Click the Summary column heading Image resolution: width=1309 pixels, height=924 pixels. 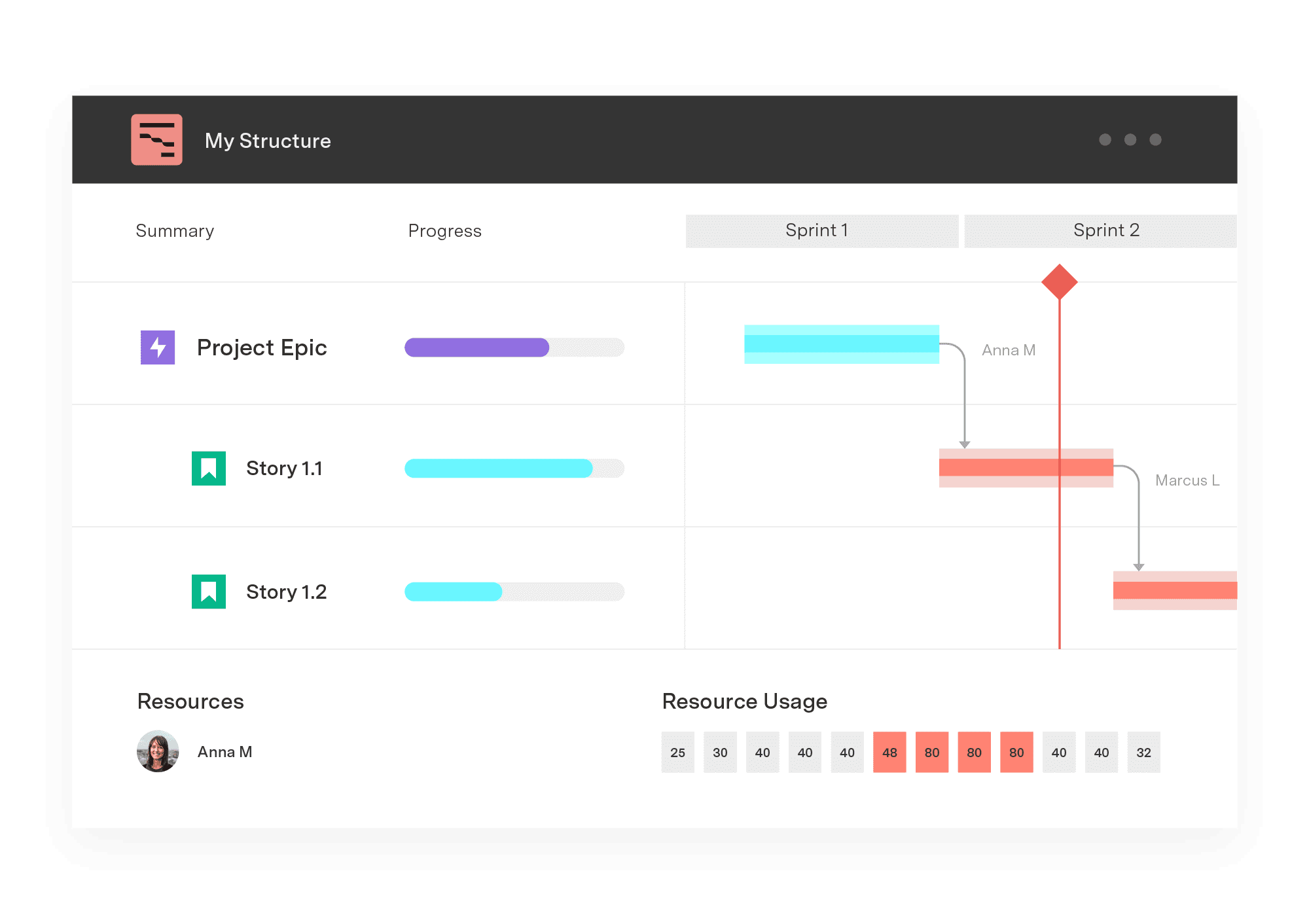click(175, 231)
